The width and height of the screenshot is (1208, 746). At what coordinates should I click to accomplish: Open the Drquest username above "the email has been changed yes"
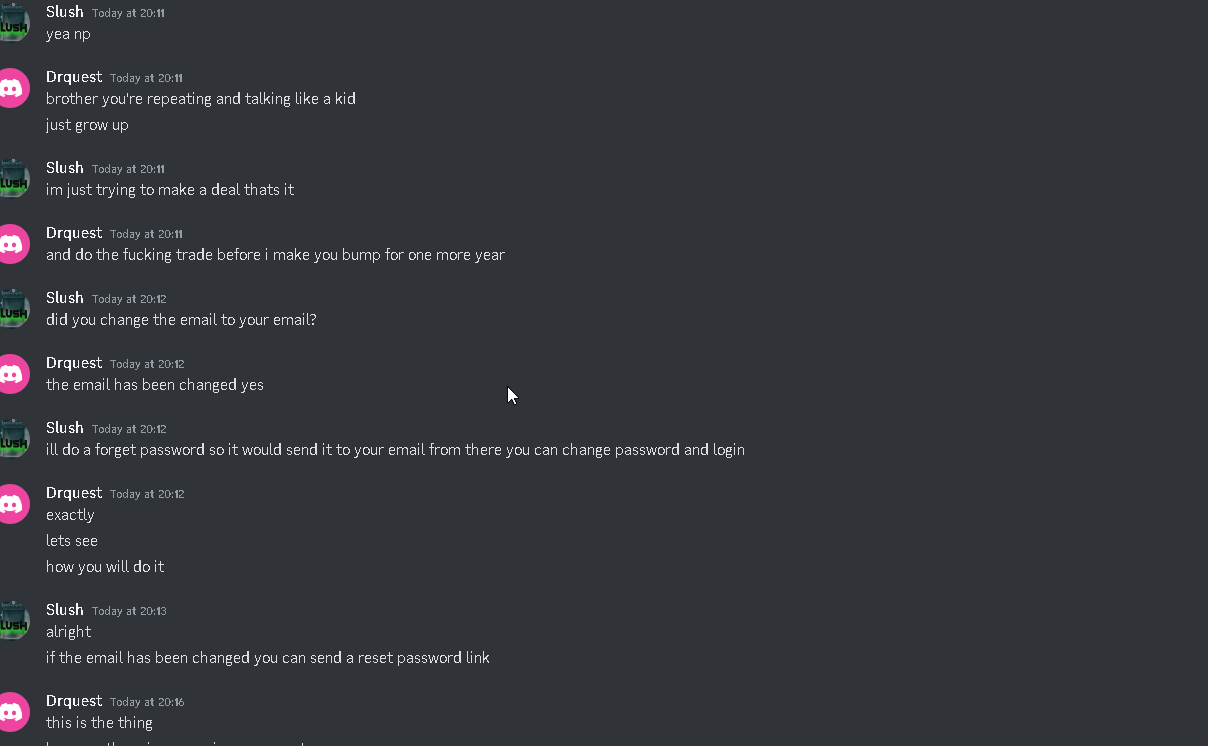[74, 363]
